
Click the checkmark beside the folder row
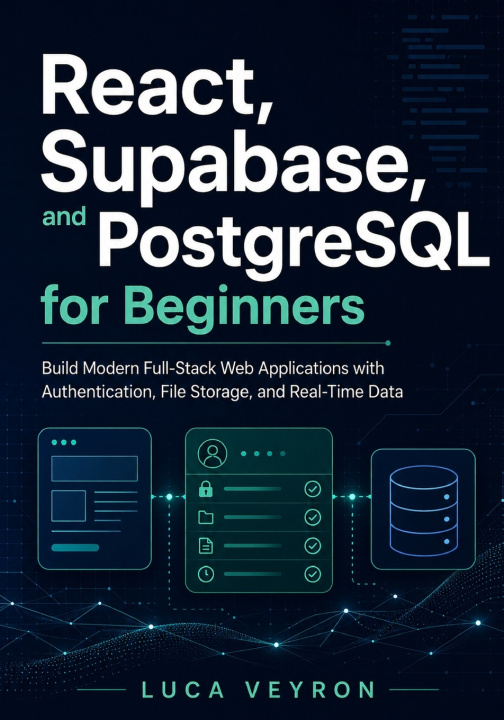pyautogui.click(x=313, y=518)
